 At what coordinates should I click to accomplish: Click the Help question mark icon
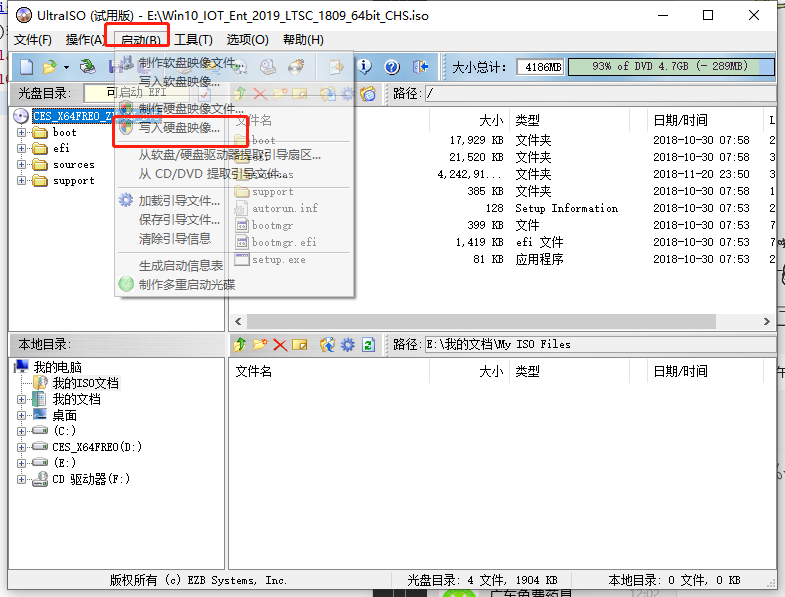(x=392, y=67)
